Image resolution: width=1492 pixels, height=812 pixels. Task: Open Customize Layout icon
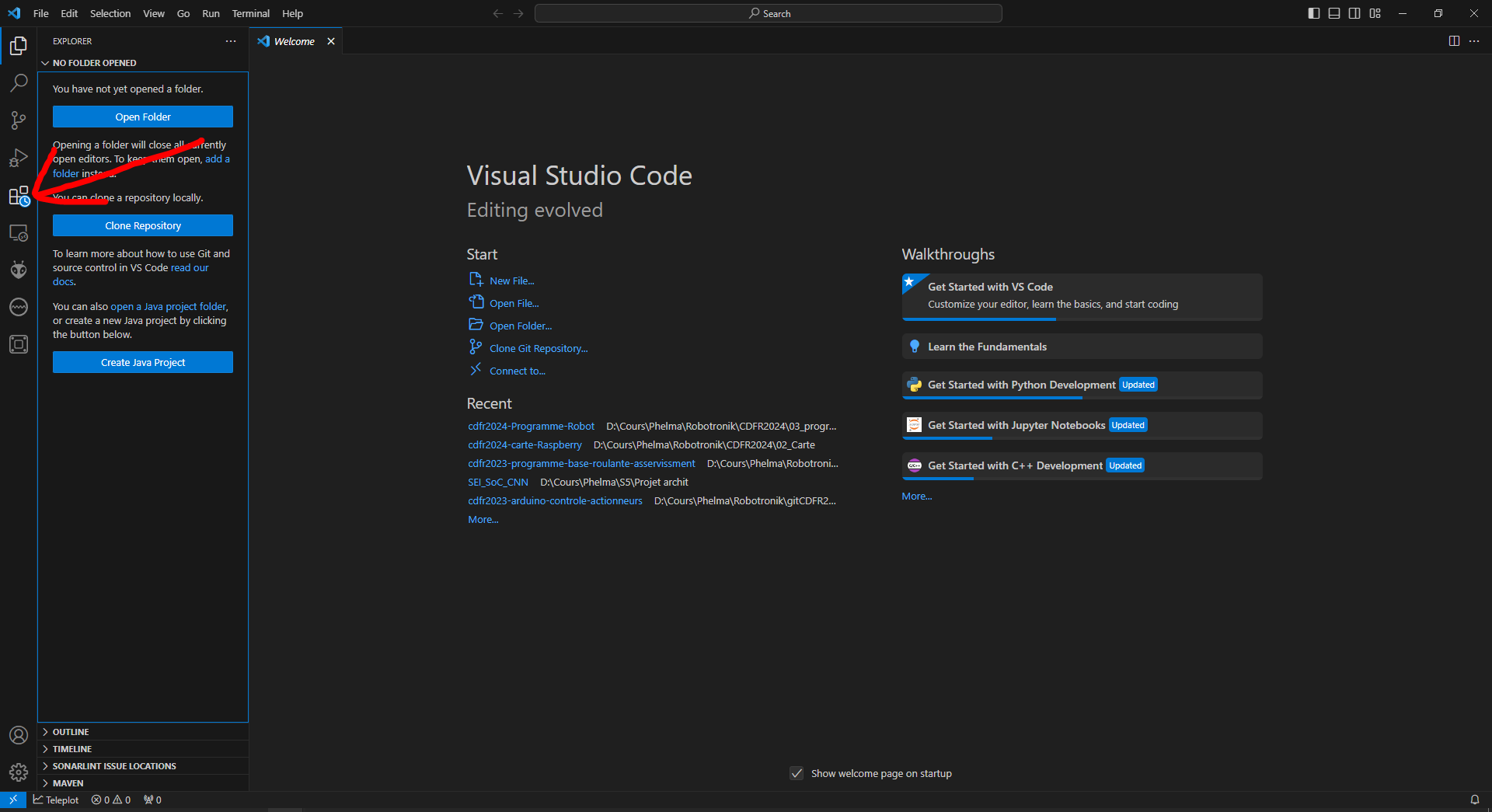click(1375, 13)
